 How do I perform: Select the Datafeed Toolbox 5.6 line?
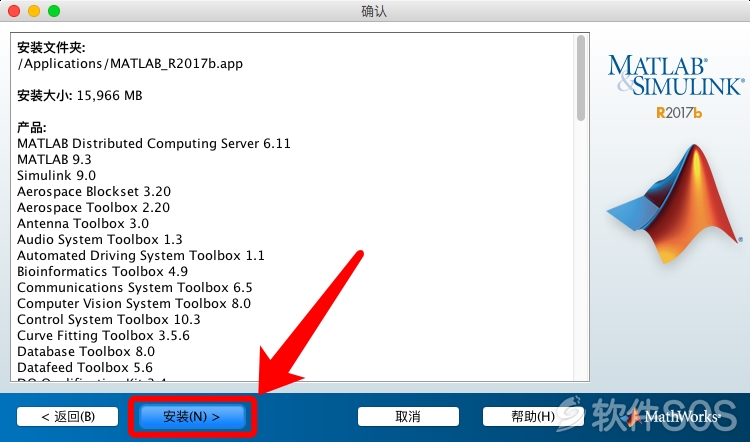pyautogui.click(x=85, y=367)
